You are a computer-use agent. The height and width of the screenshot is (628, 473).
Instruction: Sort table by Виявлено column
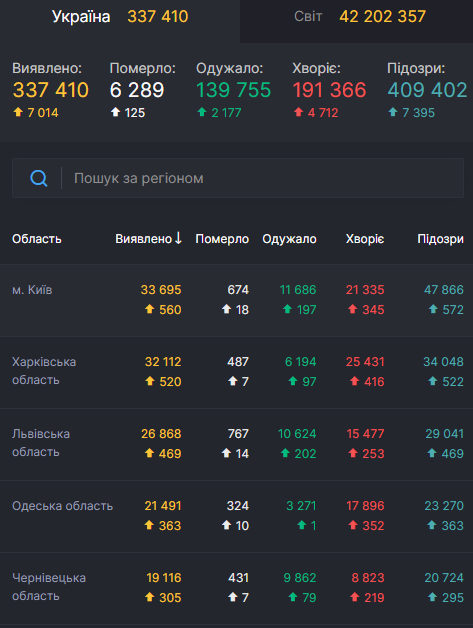tap(149, 239)
